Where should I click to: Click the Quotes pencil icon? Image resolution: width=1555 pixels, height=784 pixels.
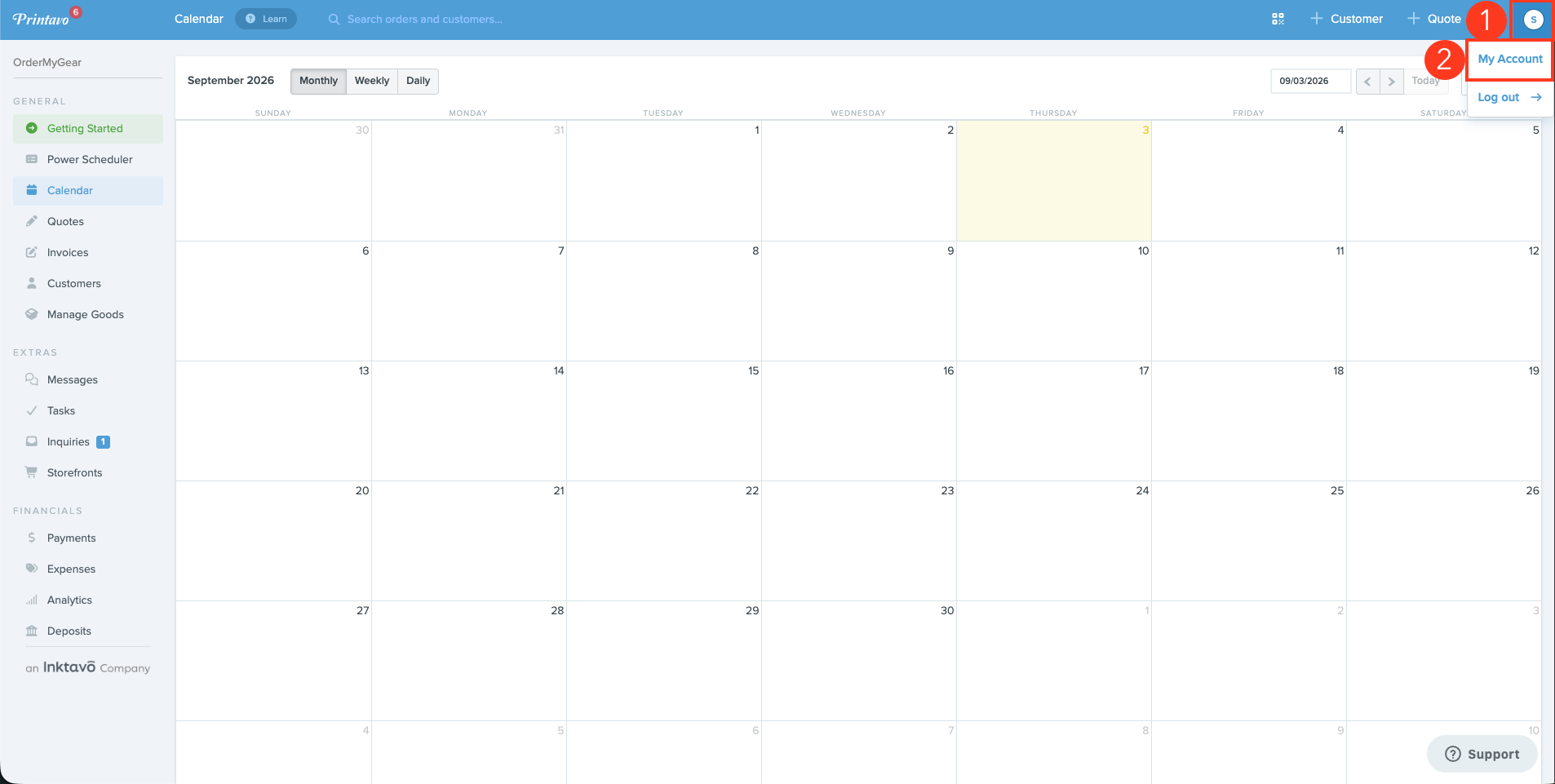[32, 221]
